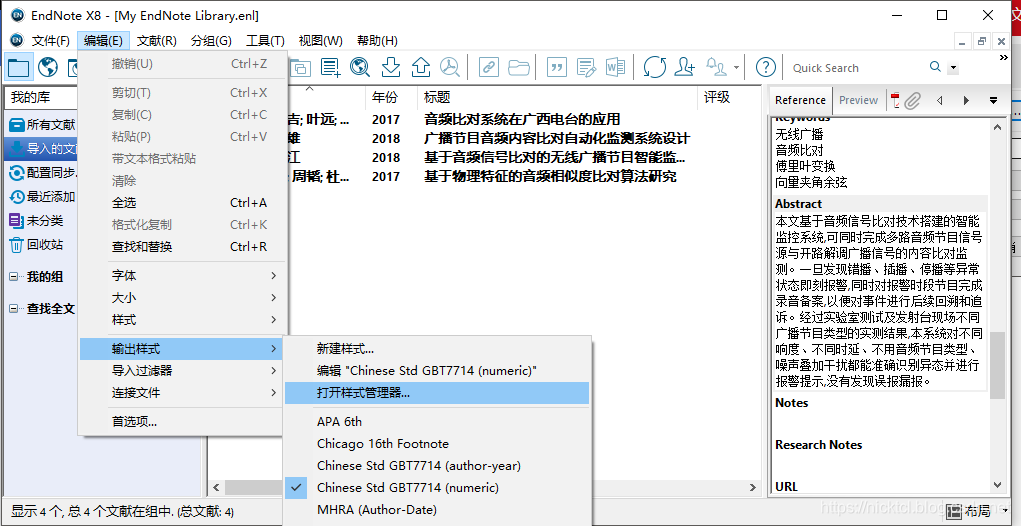Switch to the Reference tab

point(800,100)
